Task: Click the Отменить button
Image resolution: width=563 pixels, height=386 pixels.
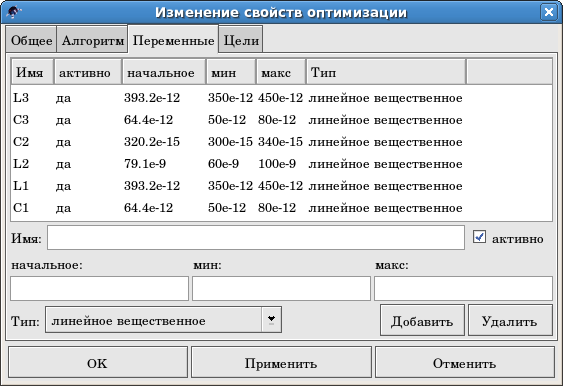Action: (465, 363)
